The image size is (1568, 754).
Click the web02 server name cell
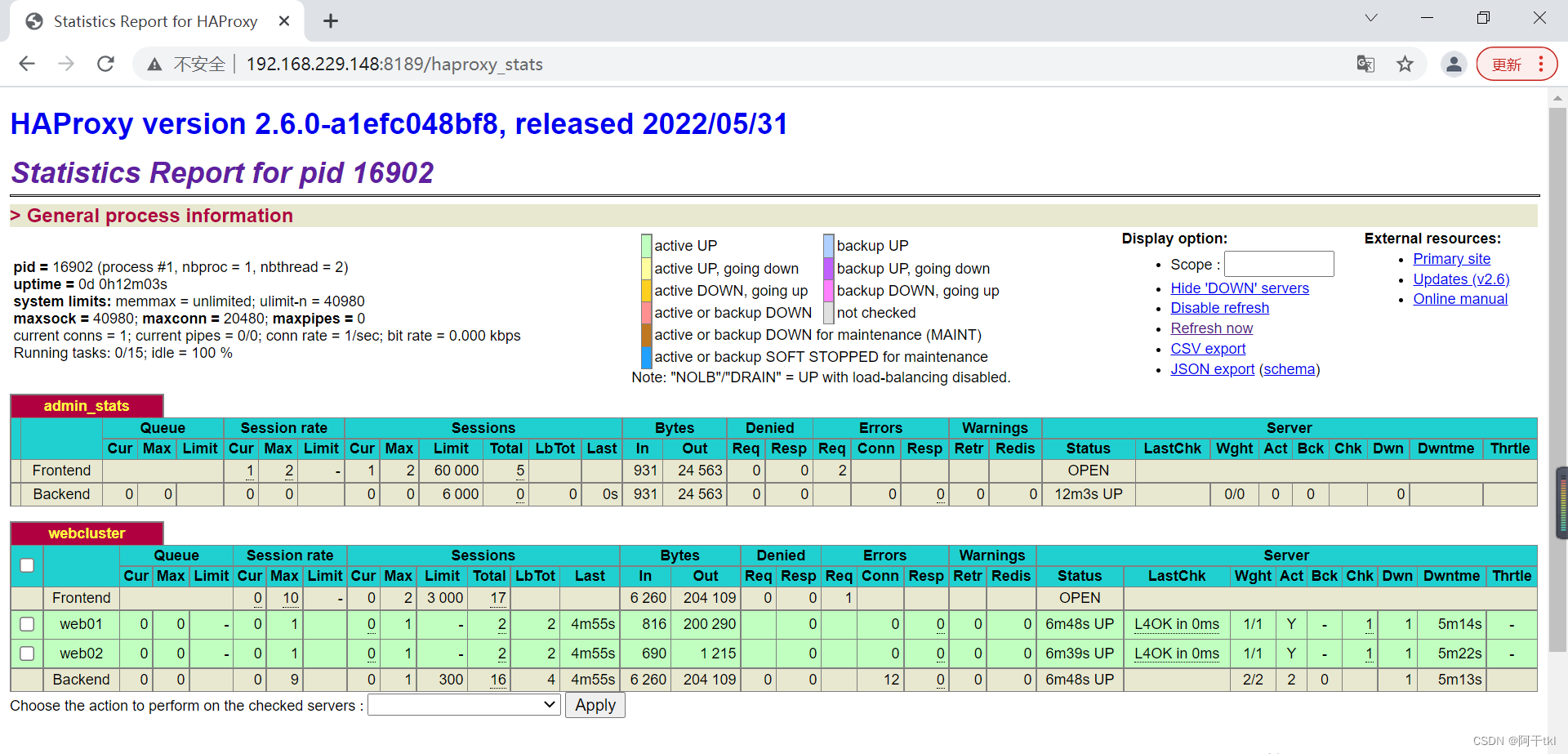coord(81,654)
